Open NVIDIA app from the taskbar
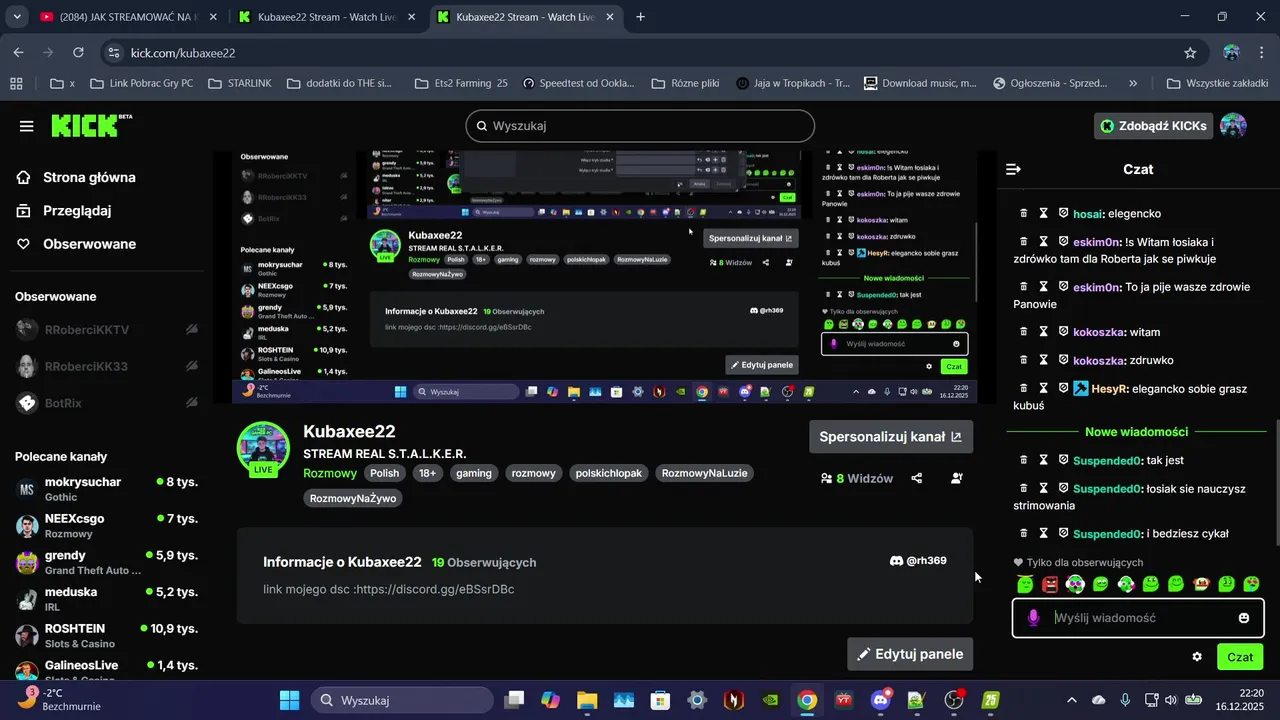This screenshot has height=720, width=1280. [770, 700]
